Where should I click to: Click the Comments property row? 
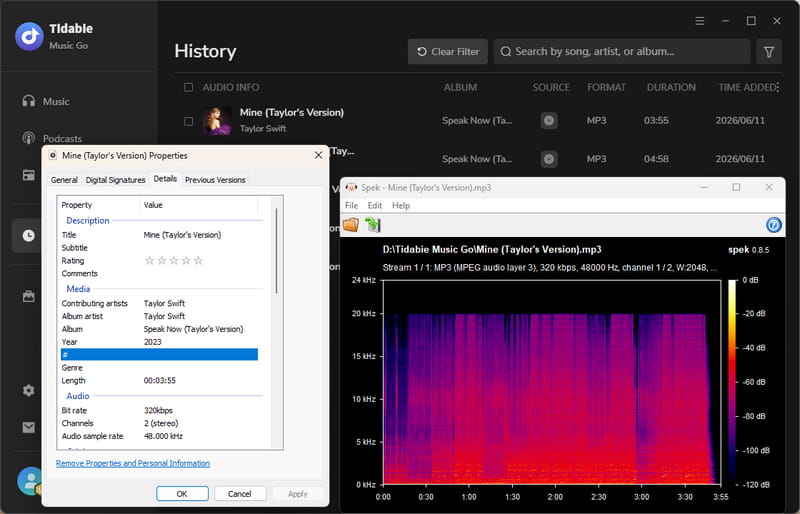159,273
